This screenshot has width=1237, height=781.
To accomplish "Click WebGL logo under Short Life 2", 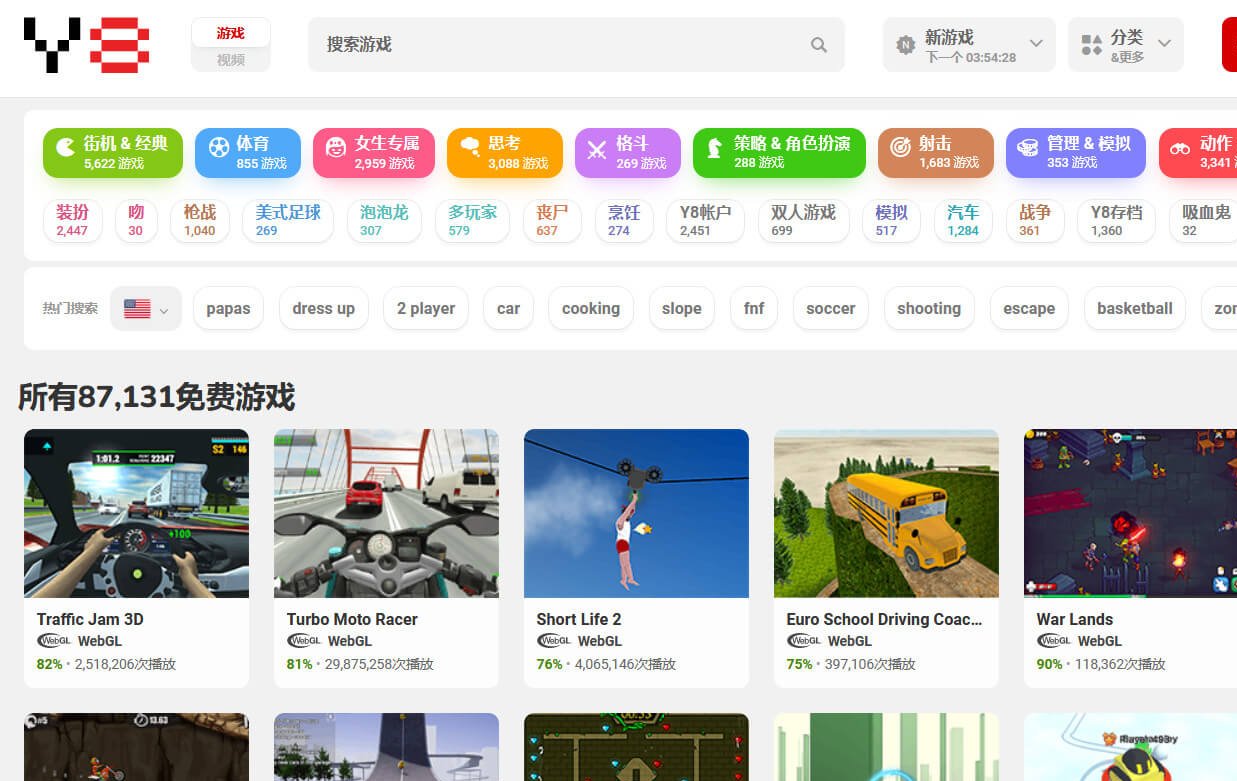I will [x=553, y=641].
